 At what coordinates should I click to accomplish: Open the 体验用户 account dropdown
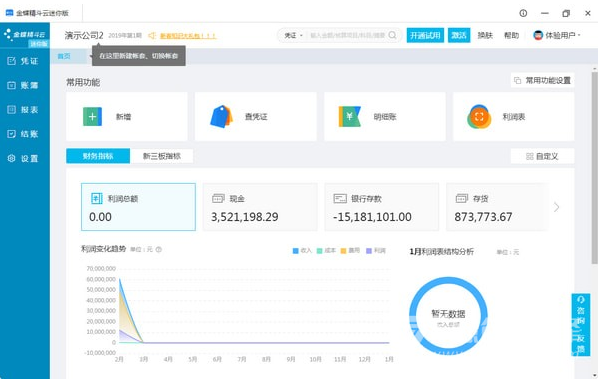[557, 35]
